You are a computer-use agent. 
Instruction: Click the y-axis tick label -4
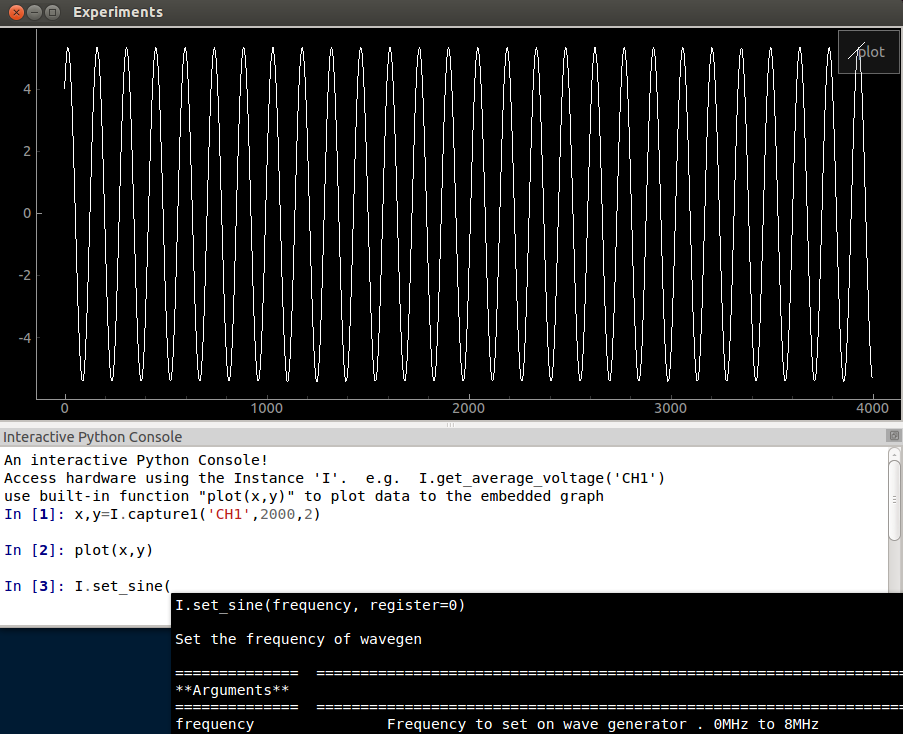(x=25, y=338)
